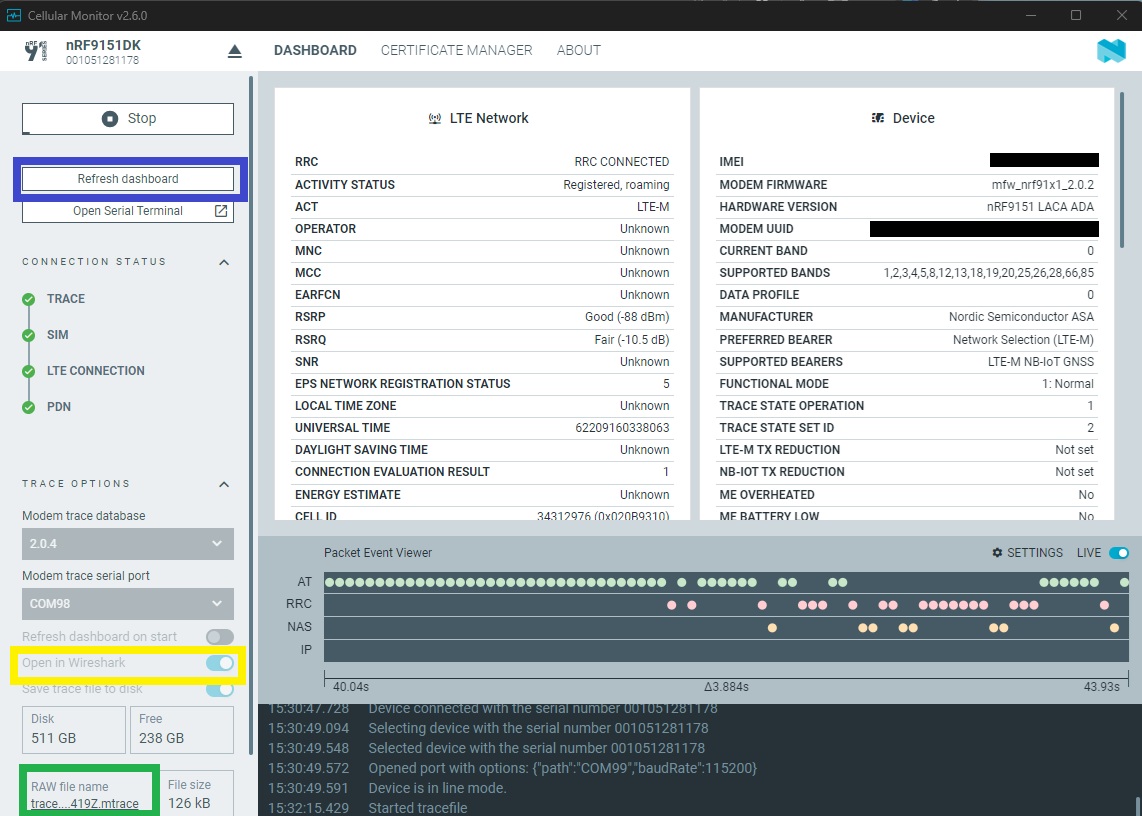Toggle the Open in Wireshark switch
Screen dimensions: 1142x816
click(219, 663)
